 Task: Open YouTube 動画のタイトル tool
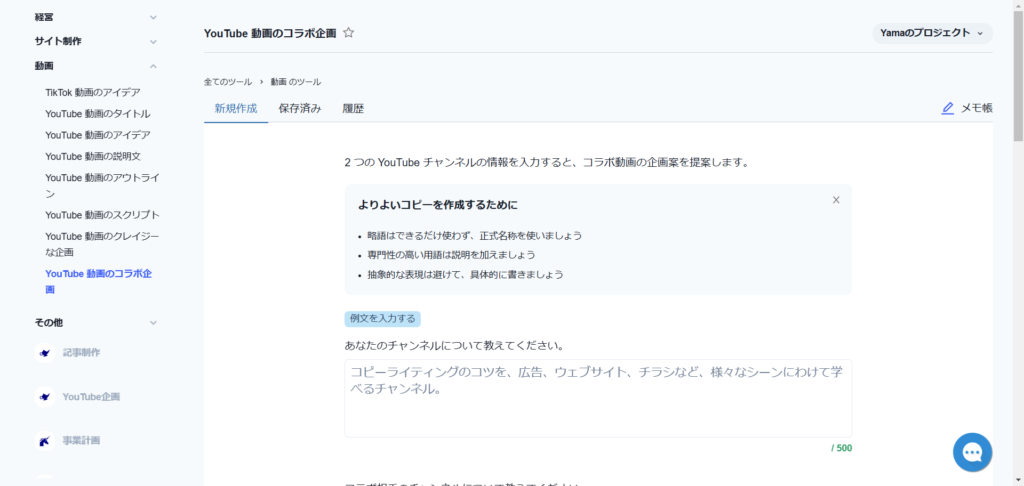click(x=98, y=114)
